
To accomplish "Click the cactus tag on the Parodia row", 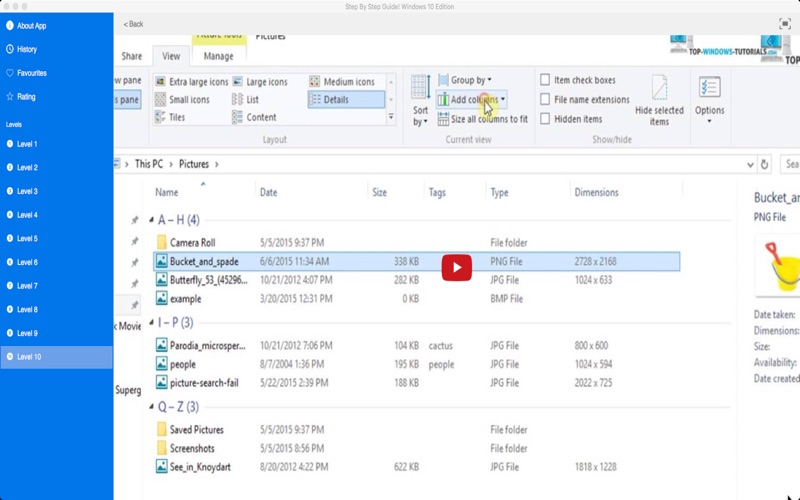I will pos(440,345).
